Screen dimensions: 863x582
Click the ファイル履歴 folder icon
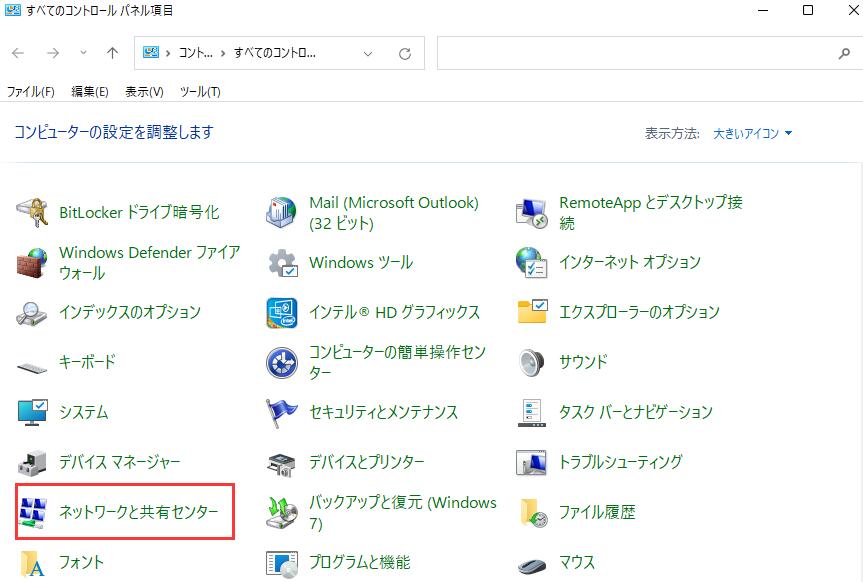click(532, 513)
